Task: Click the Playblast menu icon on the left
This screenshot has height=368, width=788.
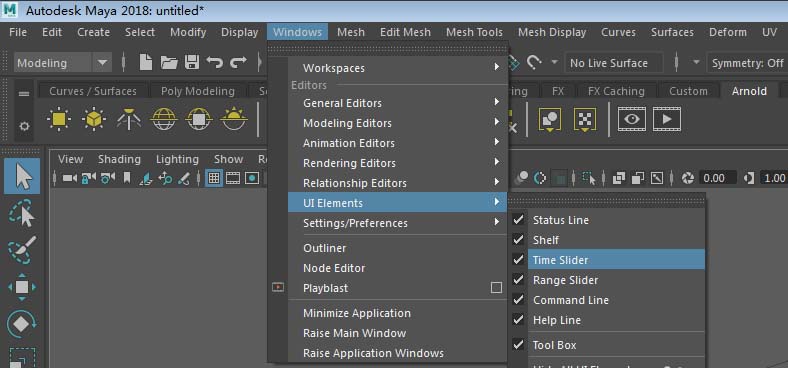Action: (x=278, y=288)
